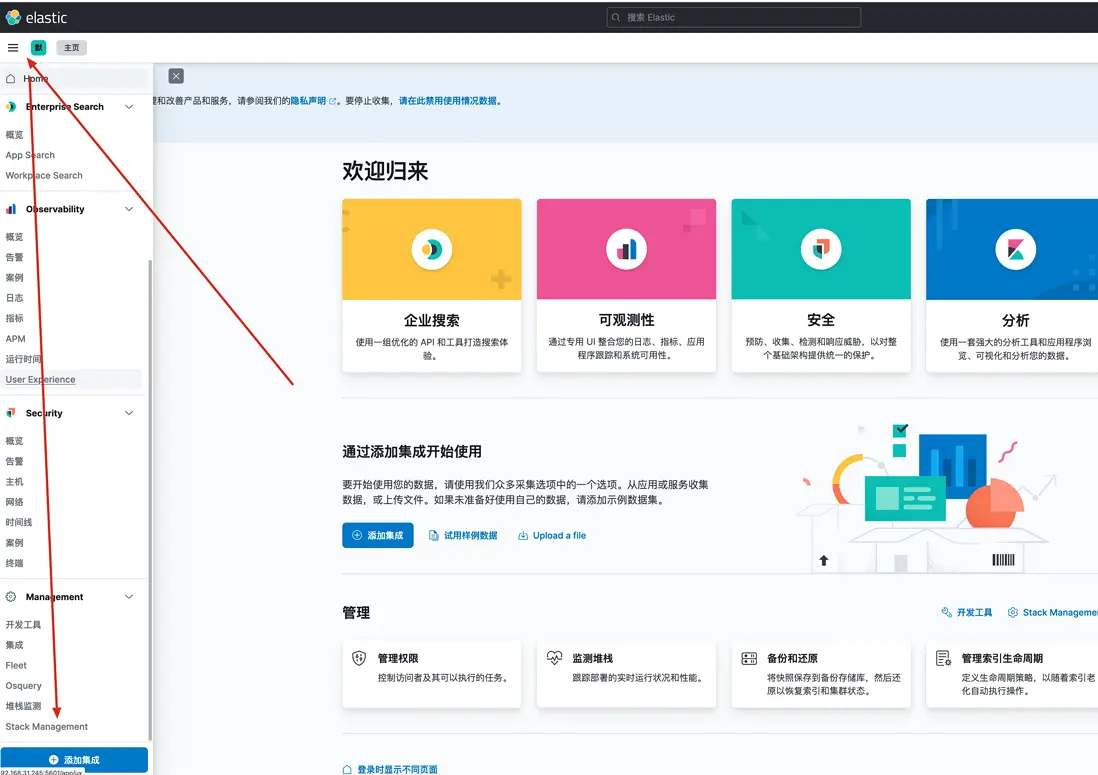Open 开发工具 in the sidebar
This screenshot has width=1098, height=775.
tap(23, 624)
